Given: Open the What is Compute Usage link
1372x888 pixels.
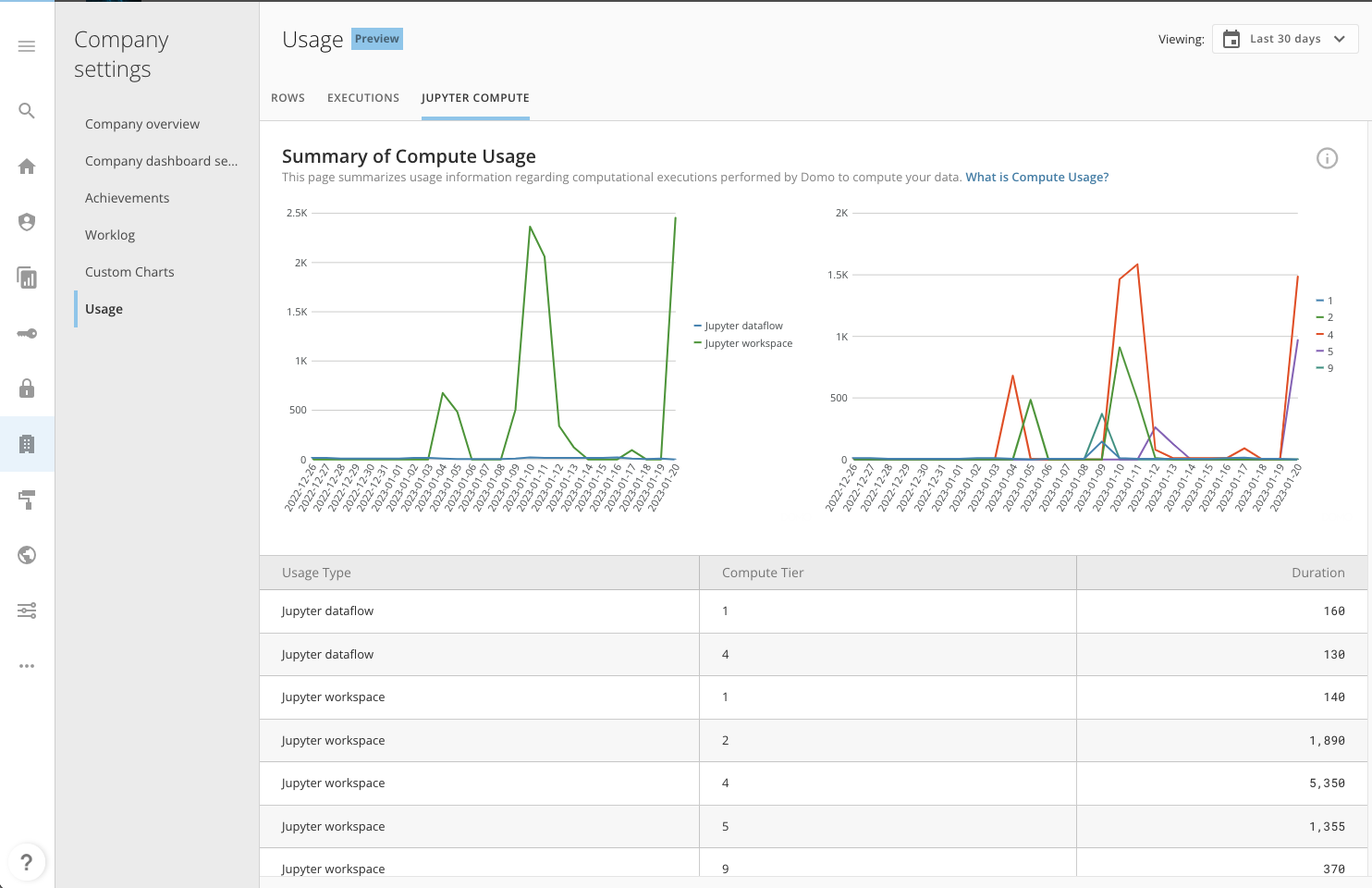Looking at the screenshot, I should 1036,177.
